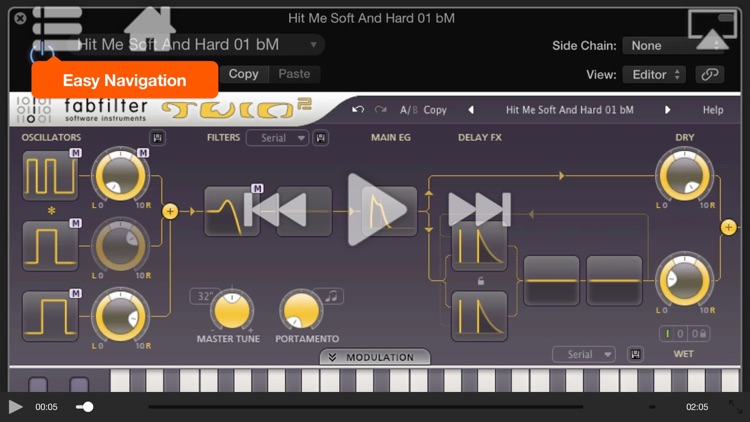Click the plugin link chain icon
Image resolution: width=750 pixels, height=422 pixels.
[x=709, y=75]
